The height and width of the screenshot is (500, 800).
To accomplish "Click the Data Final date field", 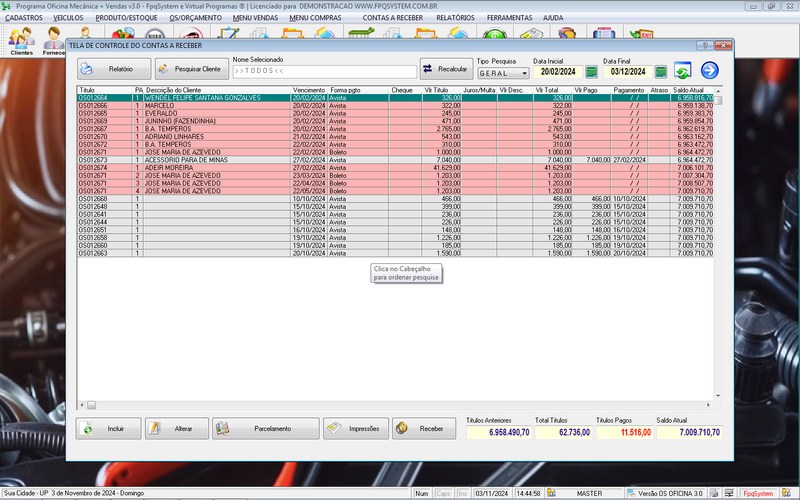I will [x=628, y=72].
